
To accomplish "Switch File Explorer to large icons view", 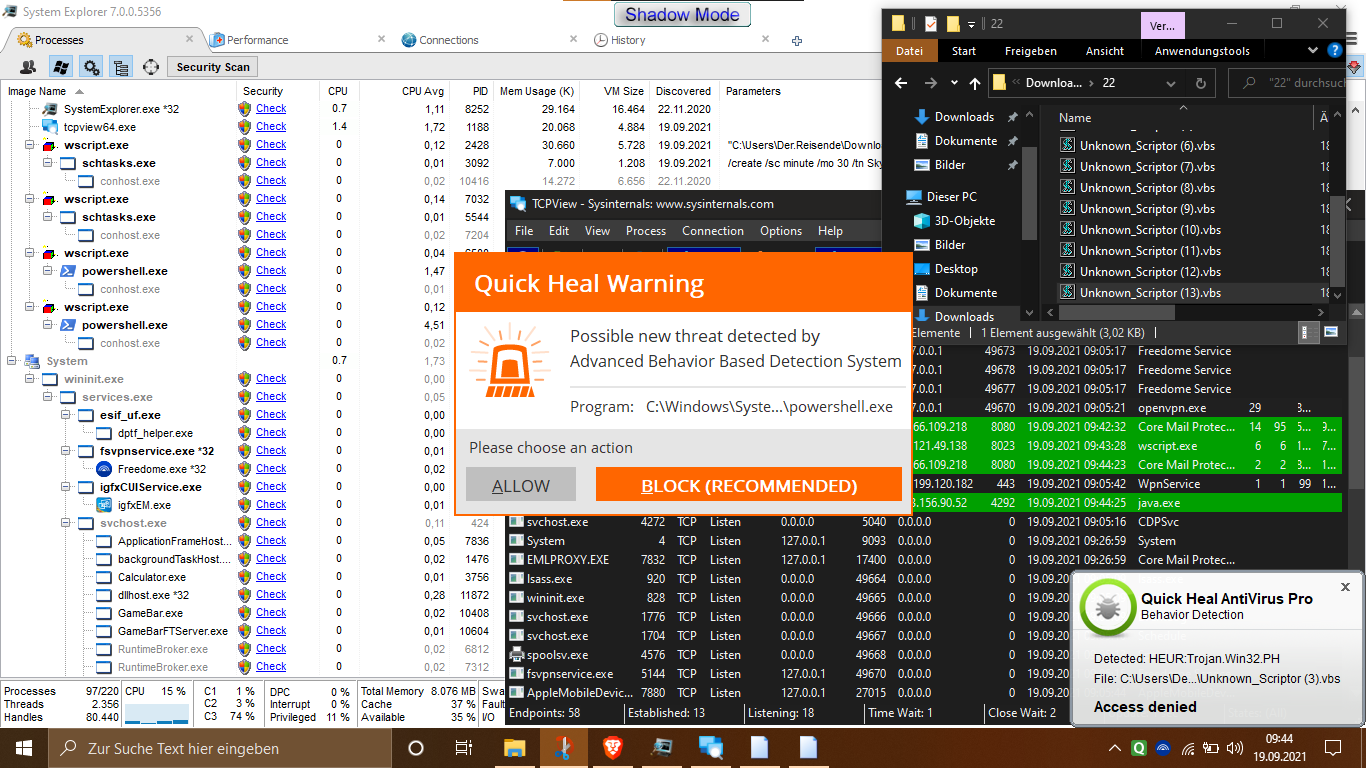I will tap(1331, 332).
